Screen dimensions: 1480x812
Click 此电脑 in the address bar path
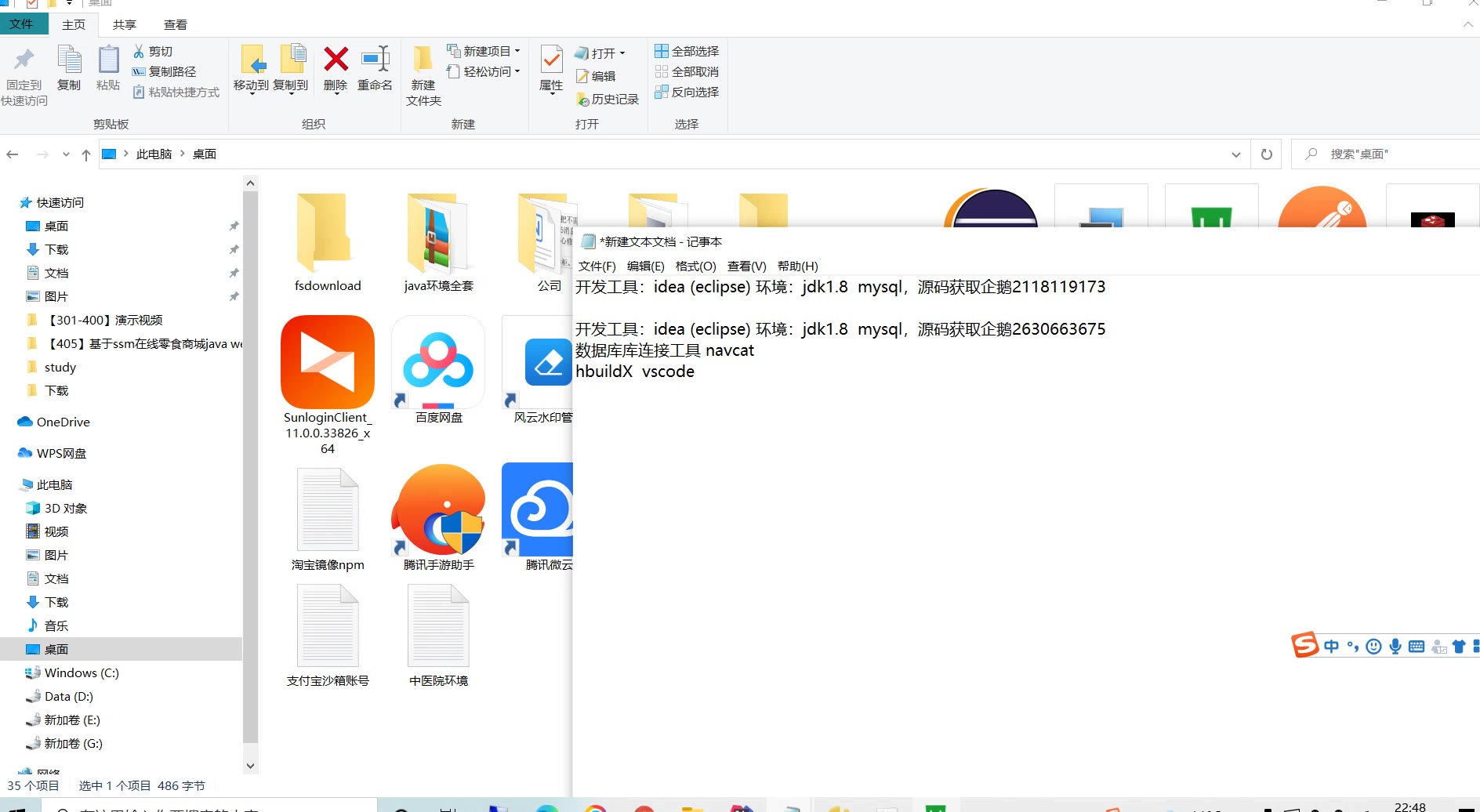click(154, 154)
